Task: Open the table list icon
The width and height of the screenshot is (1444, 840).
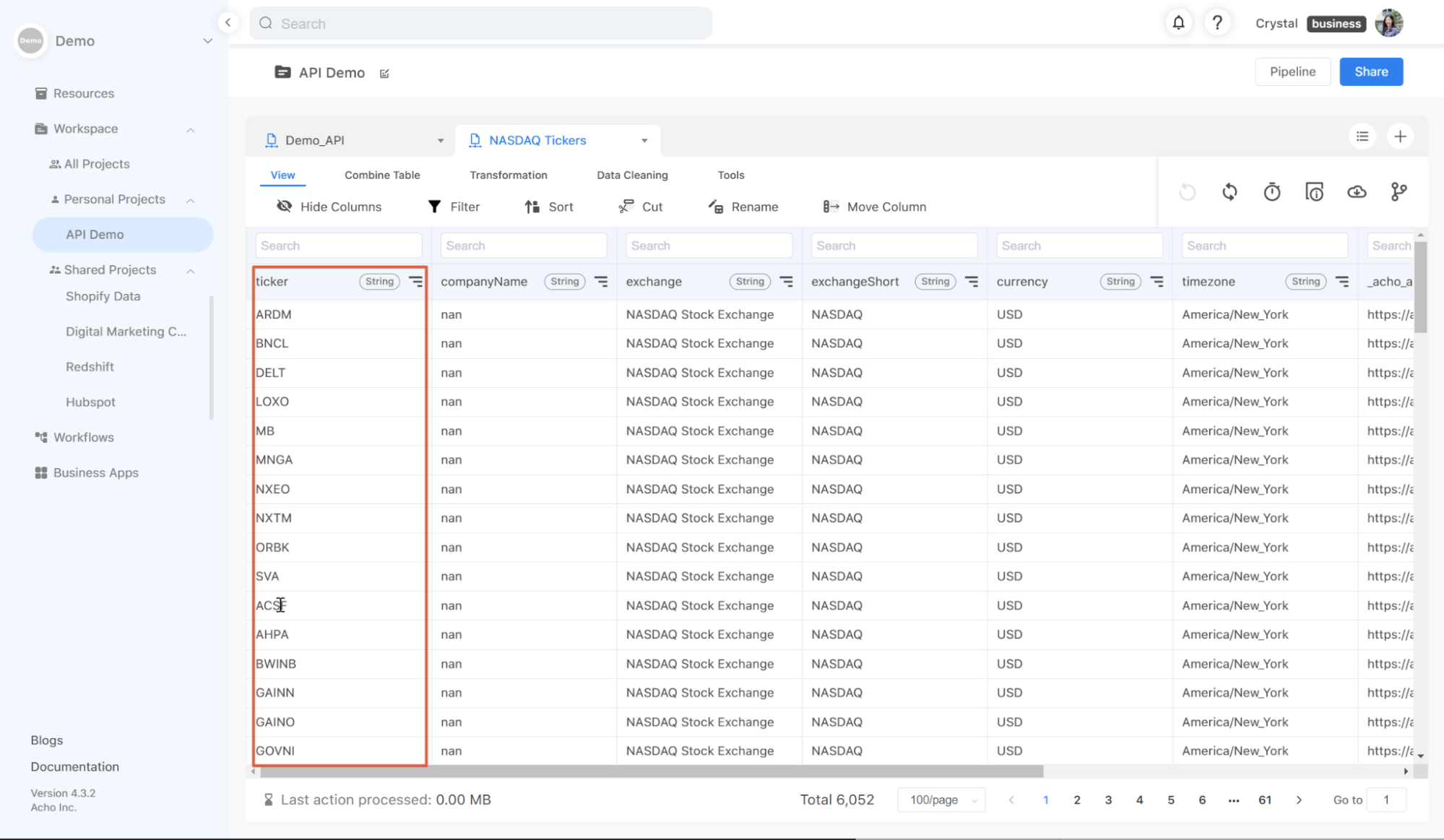Action: (x=1362, y=137)
